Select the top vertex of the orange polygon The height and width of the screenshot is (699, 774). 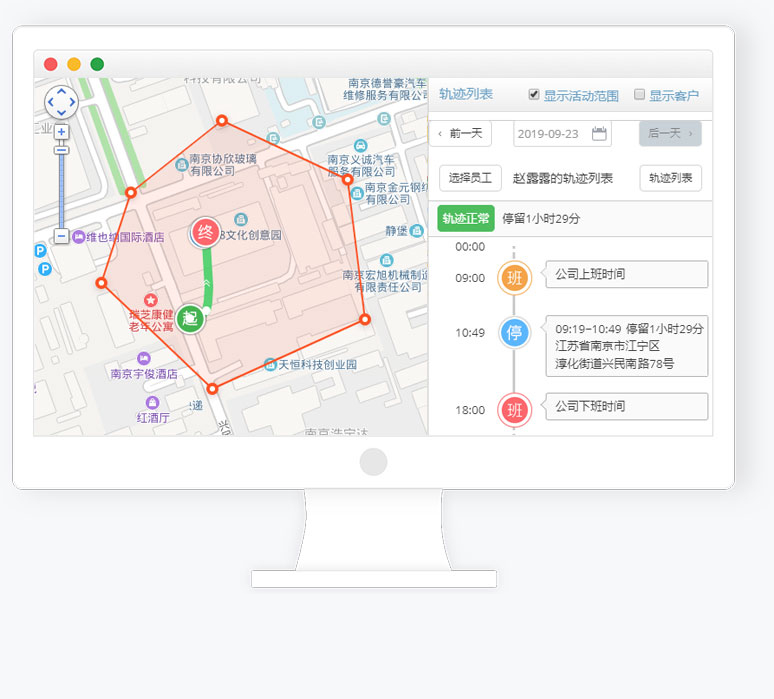coord(222,120)
